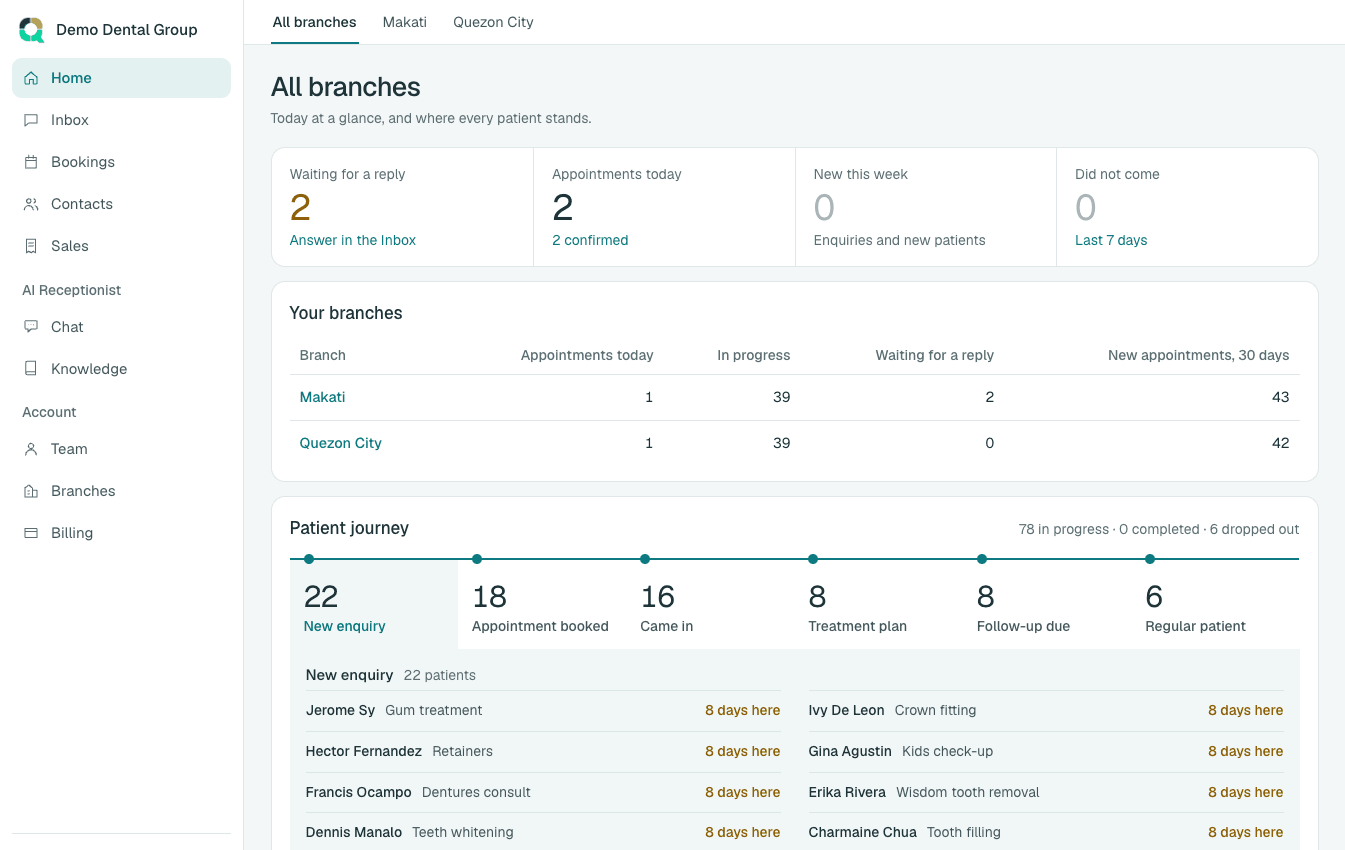This screenshot has height=850, width=1345.
Task: Open the Billing page
Action: tap(121, 533)
